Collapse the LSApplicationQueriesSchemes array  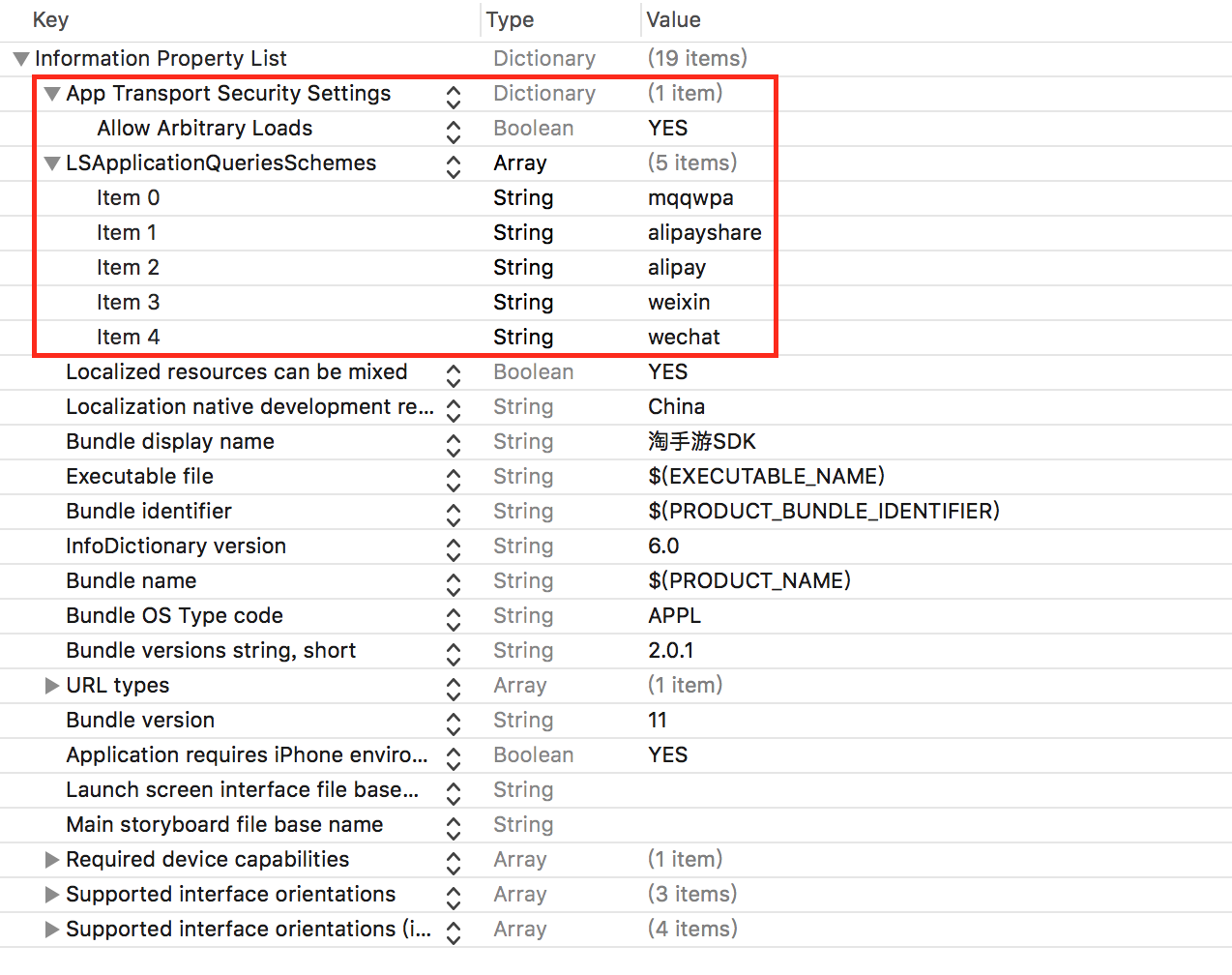[52, 163]
